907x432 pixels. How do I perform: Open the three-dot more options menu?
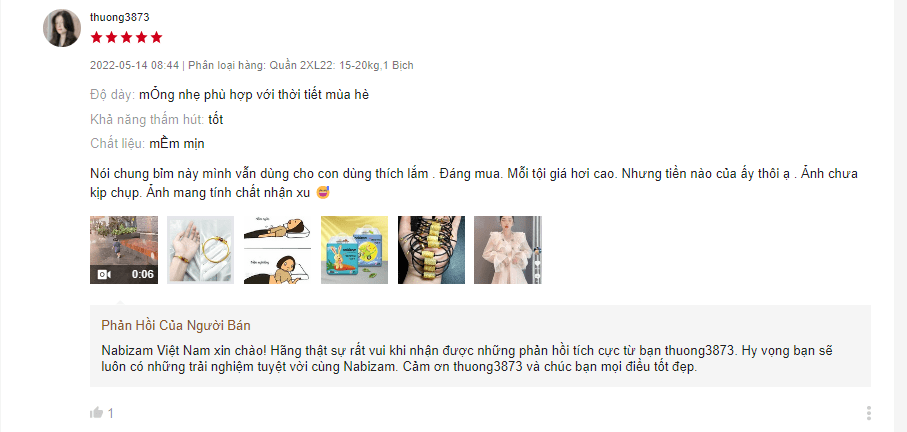pyautogui.click(x=869, y=412)
